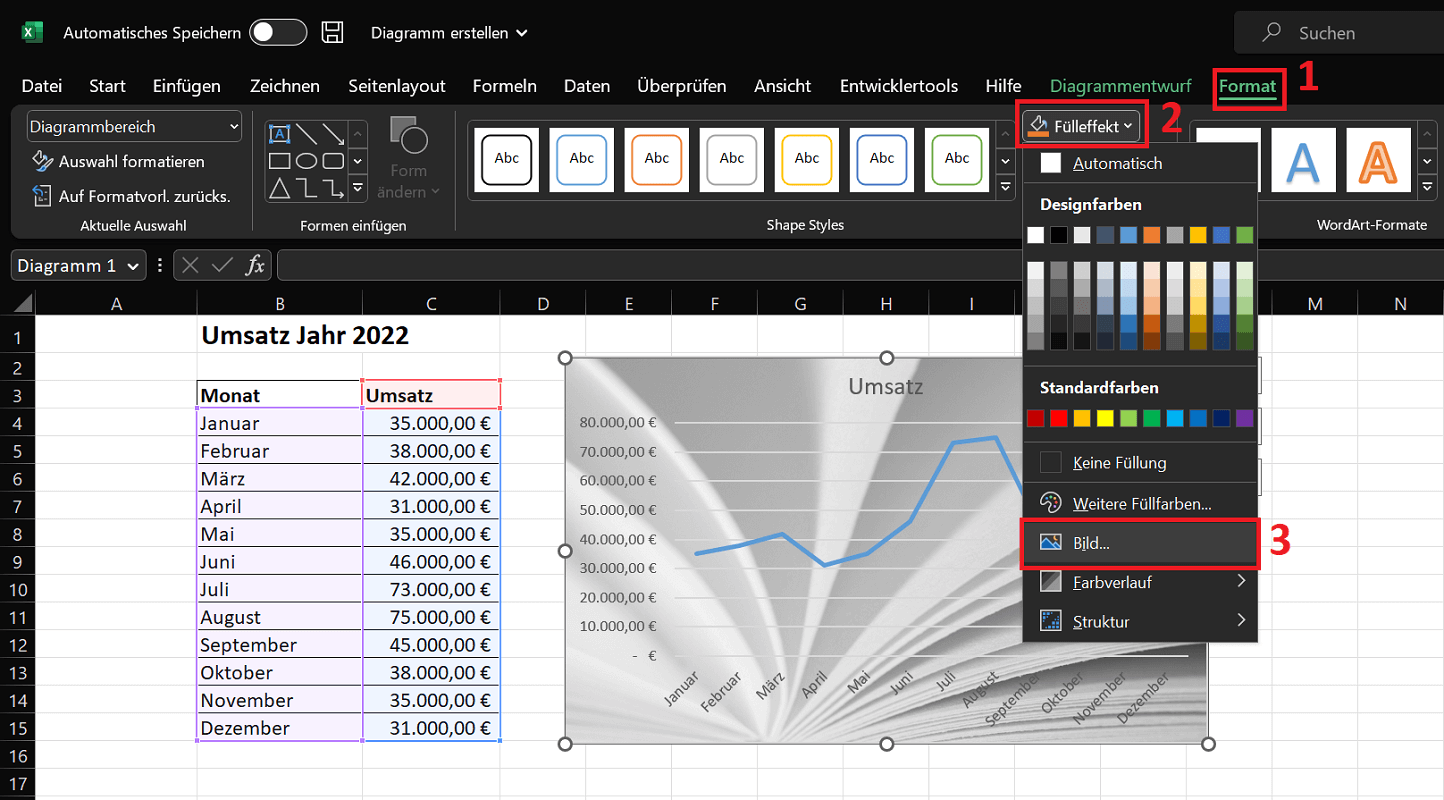Pick the purple swatch in Standardfarben
The width and height of the screenshot is (1444, 800).
1244,417
